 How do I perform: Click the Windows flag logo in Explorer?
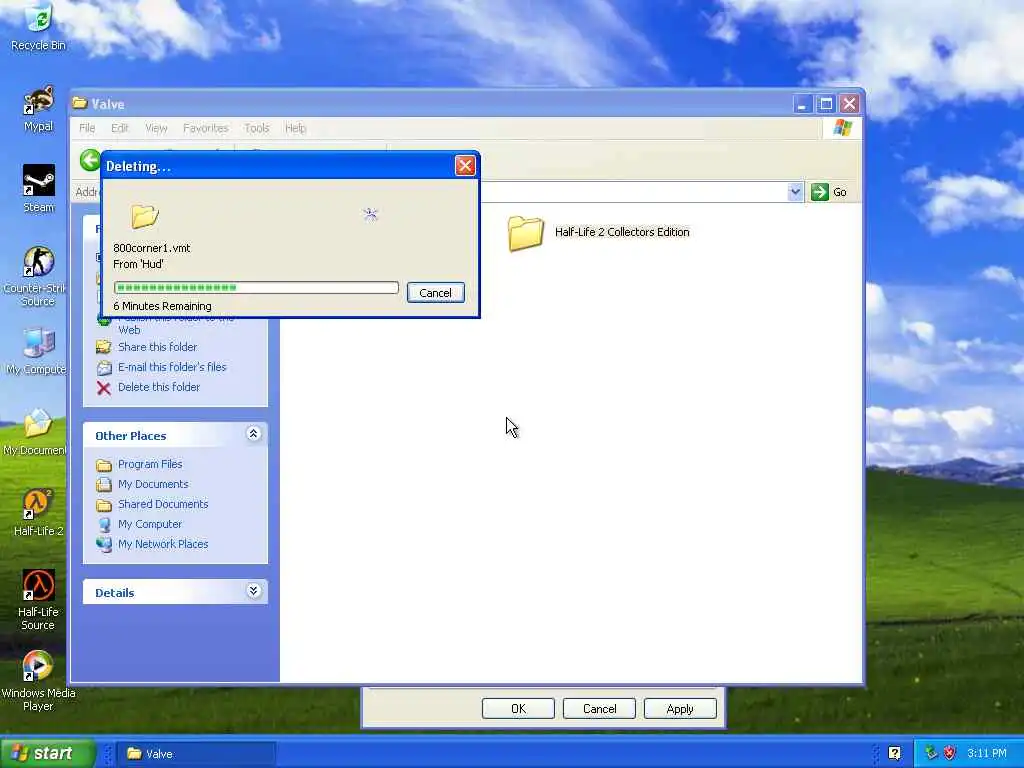[x=842, y=128]
